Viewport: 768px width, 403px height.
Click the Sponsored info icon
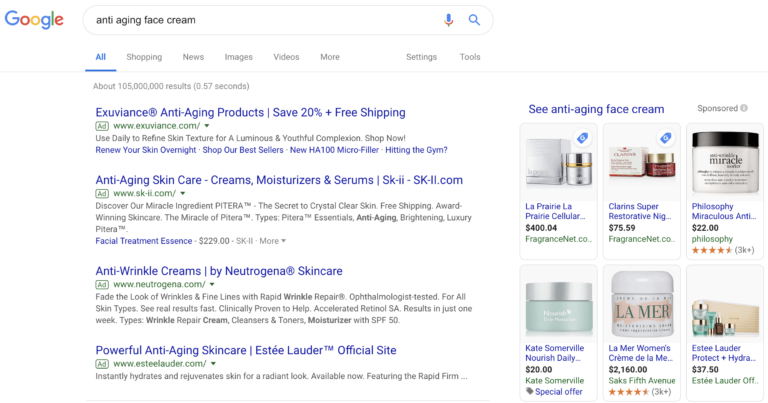[744, 108]
